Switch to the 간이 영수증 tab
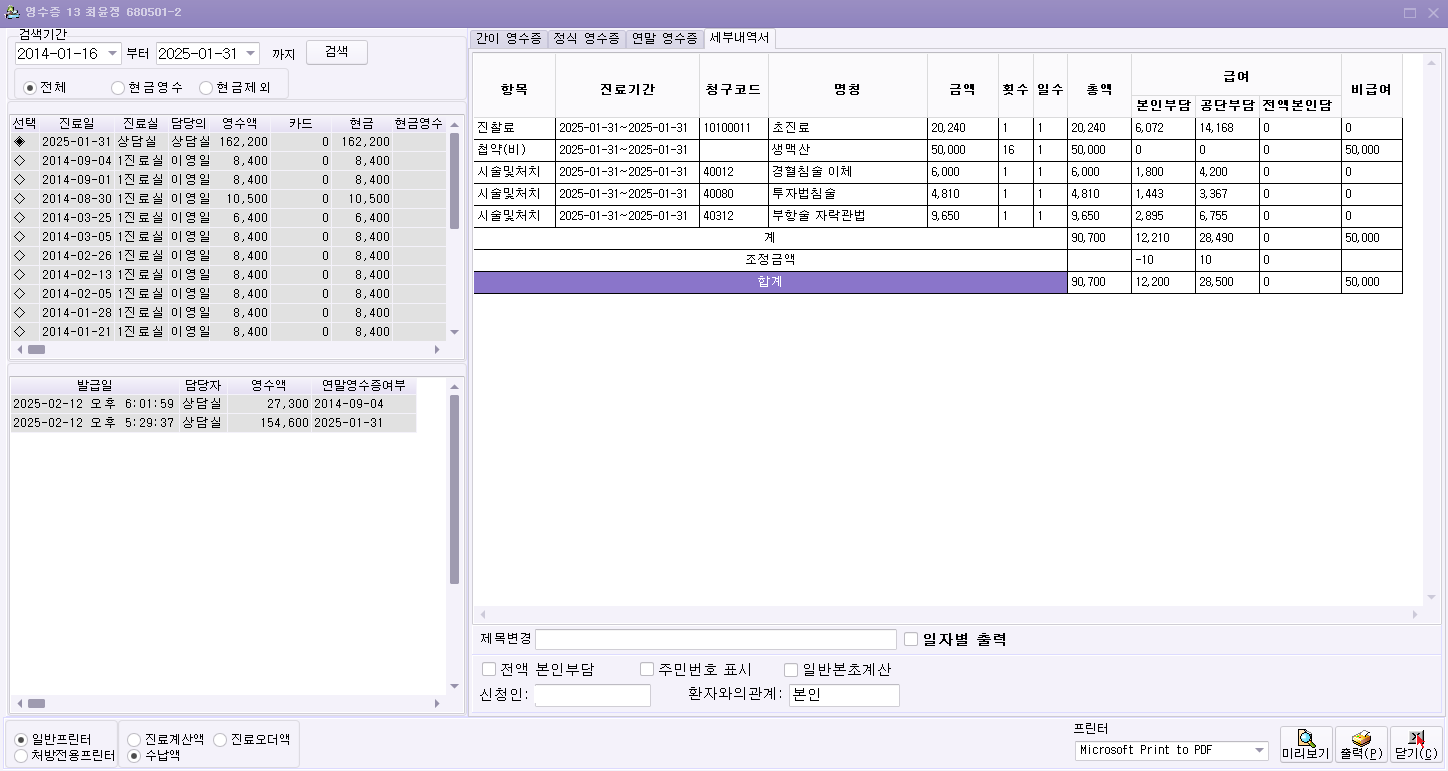The image size is (1448, 771). coord(508,39)
